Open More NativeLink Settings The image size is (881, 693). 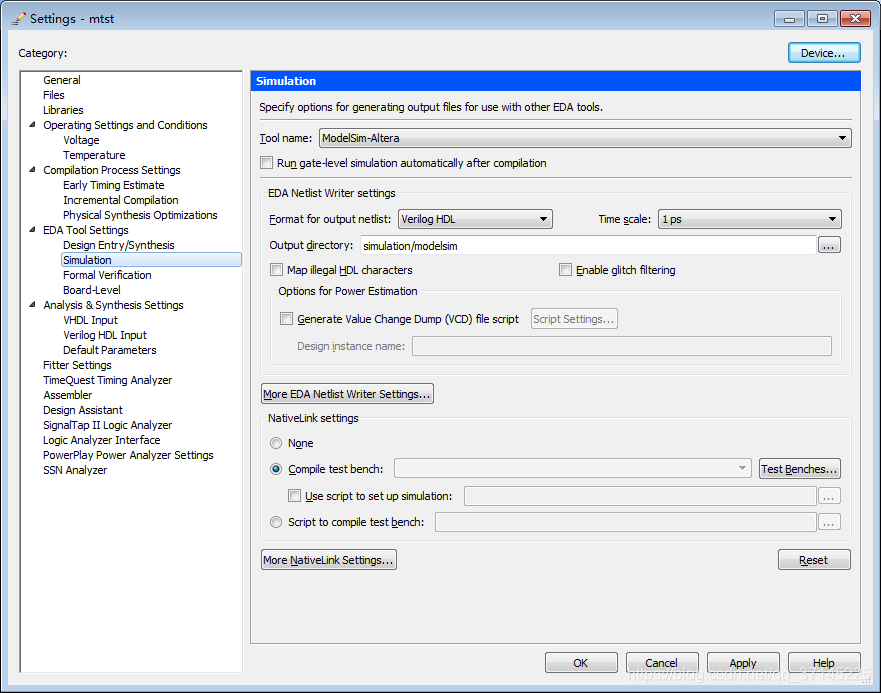(329, 560)
